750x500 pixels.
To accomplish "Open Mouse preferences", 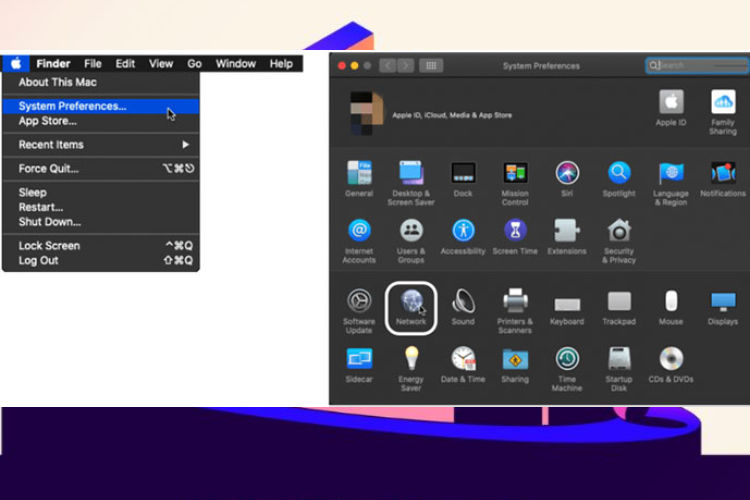I will [x=671, y=307].
